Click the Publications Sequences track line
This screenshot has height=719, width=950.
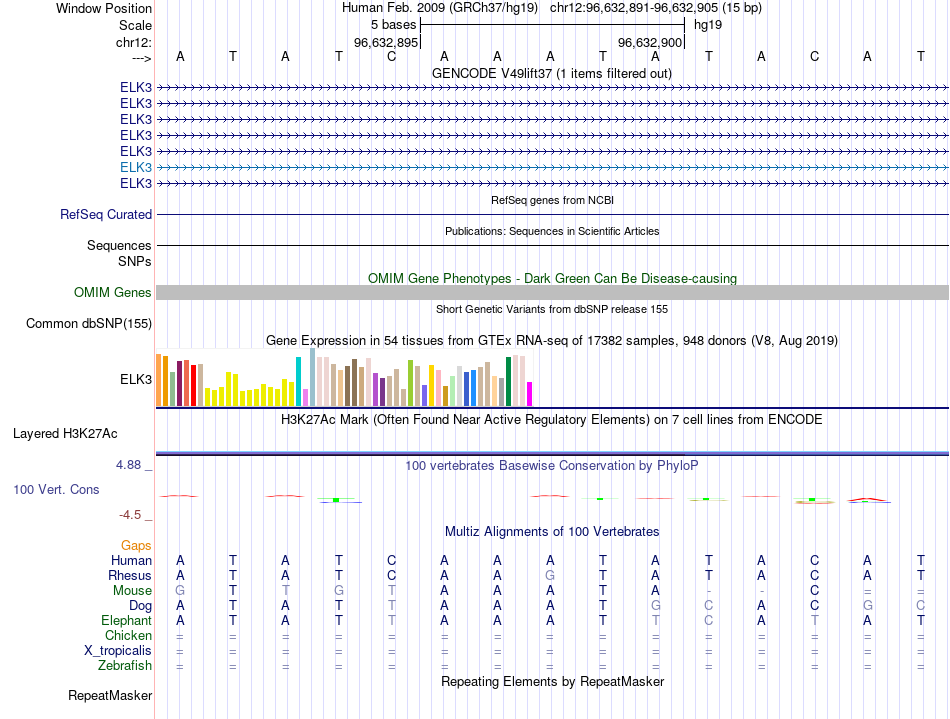tap(553, 245)
